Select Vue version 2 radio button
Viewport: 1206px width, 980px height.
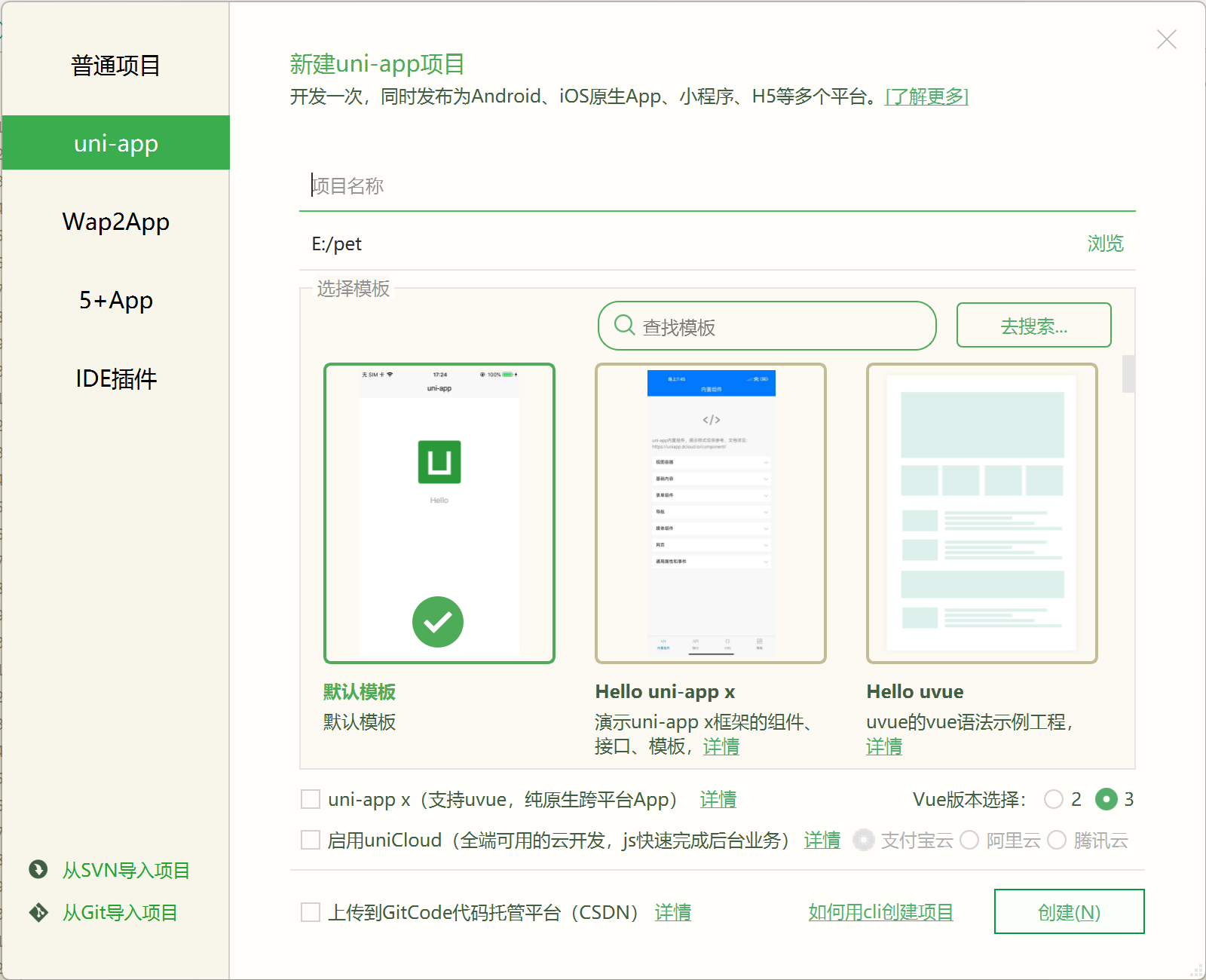coord(1054,799)
